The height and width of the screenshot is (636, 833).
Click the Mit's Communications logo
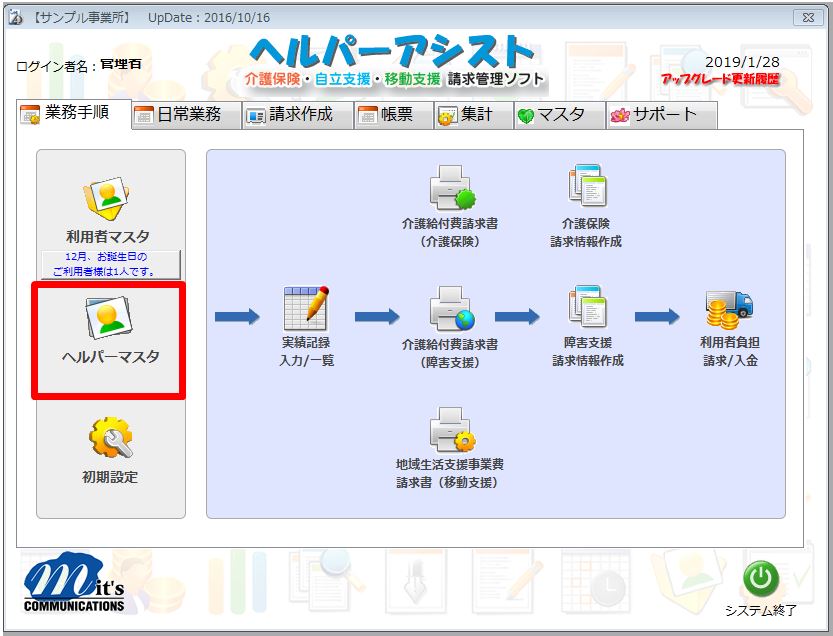pyautogui.click(x=75, y=586)
